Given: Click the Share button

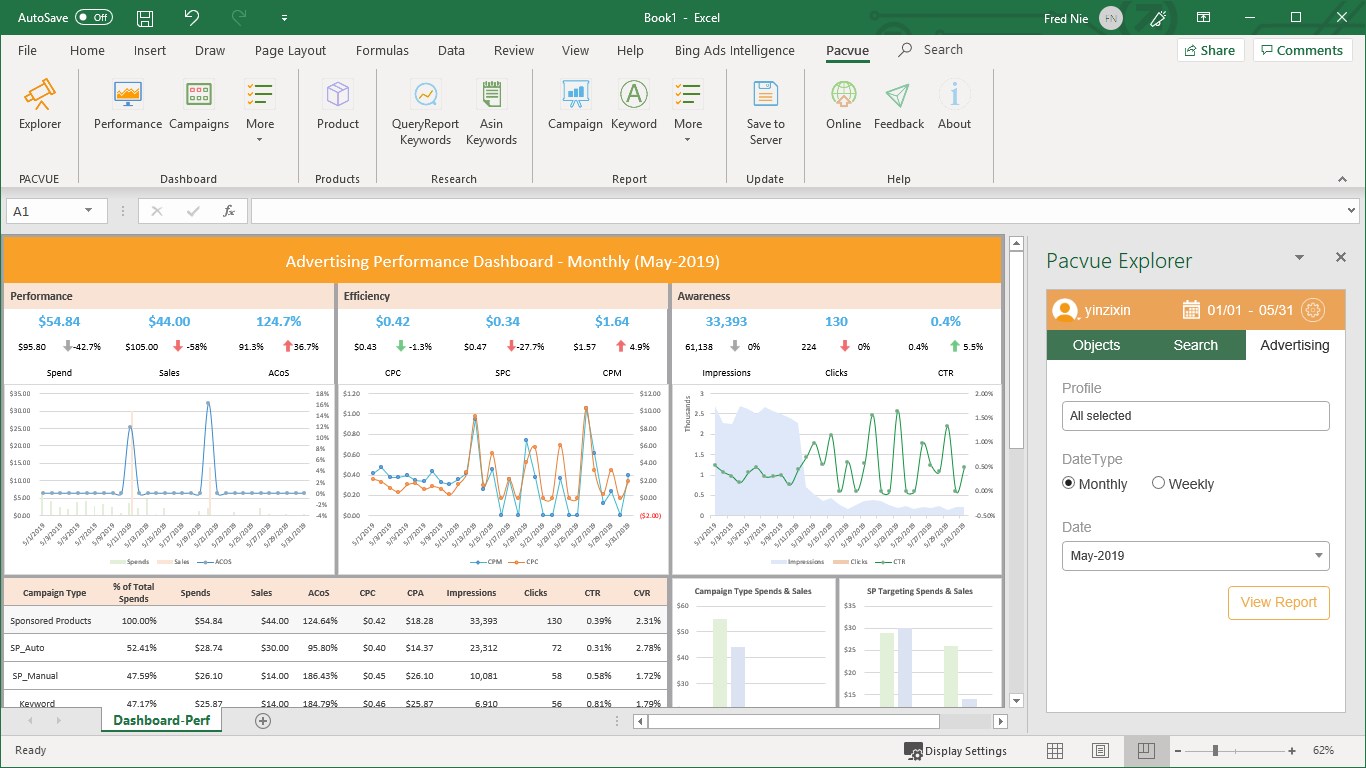Looking at the screenshot, I should pos(1209,50).
